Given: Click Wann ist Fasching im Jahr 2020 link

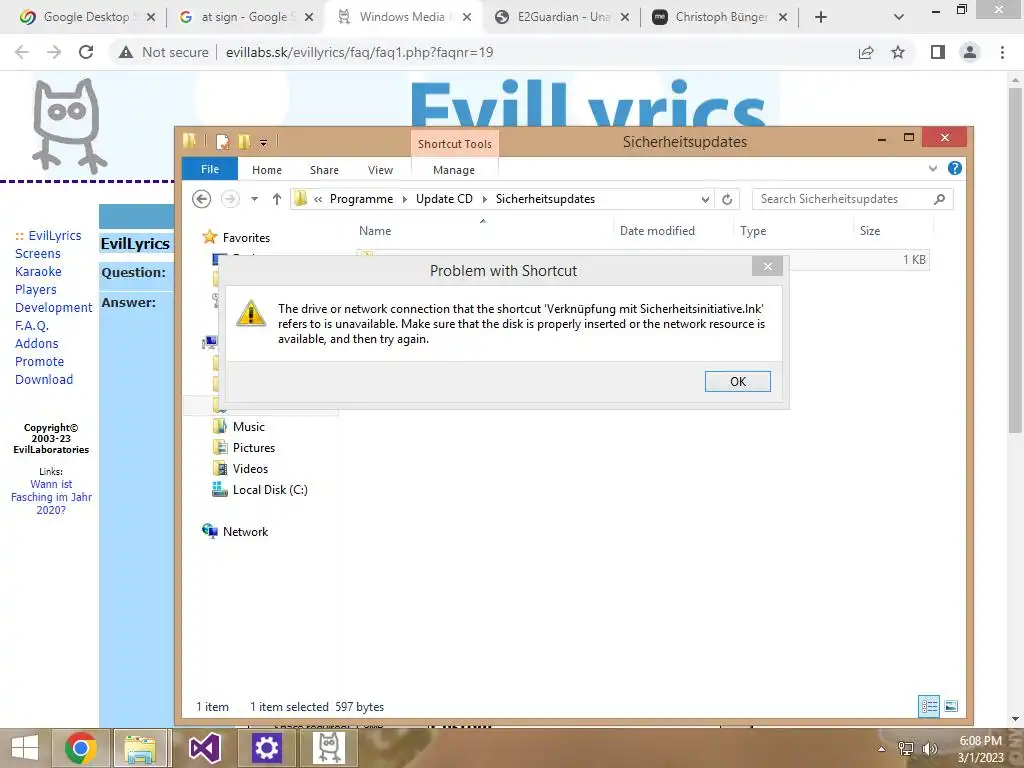Looking at the screenshot, I should [51, 497].
